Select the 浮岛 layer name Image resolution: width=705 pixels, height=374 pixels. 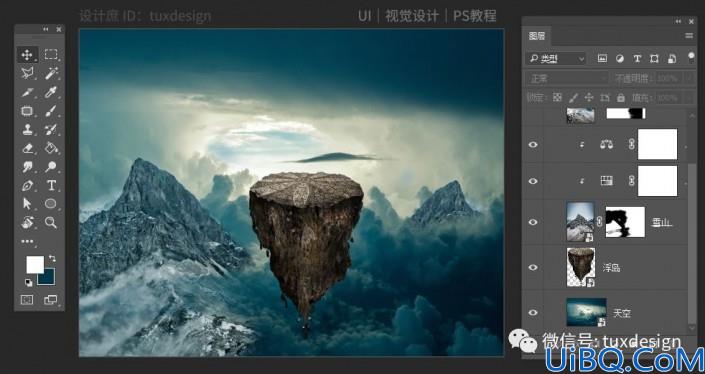(x=611, y=268)
